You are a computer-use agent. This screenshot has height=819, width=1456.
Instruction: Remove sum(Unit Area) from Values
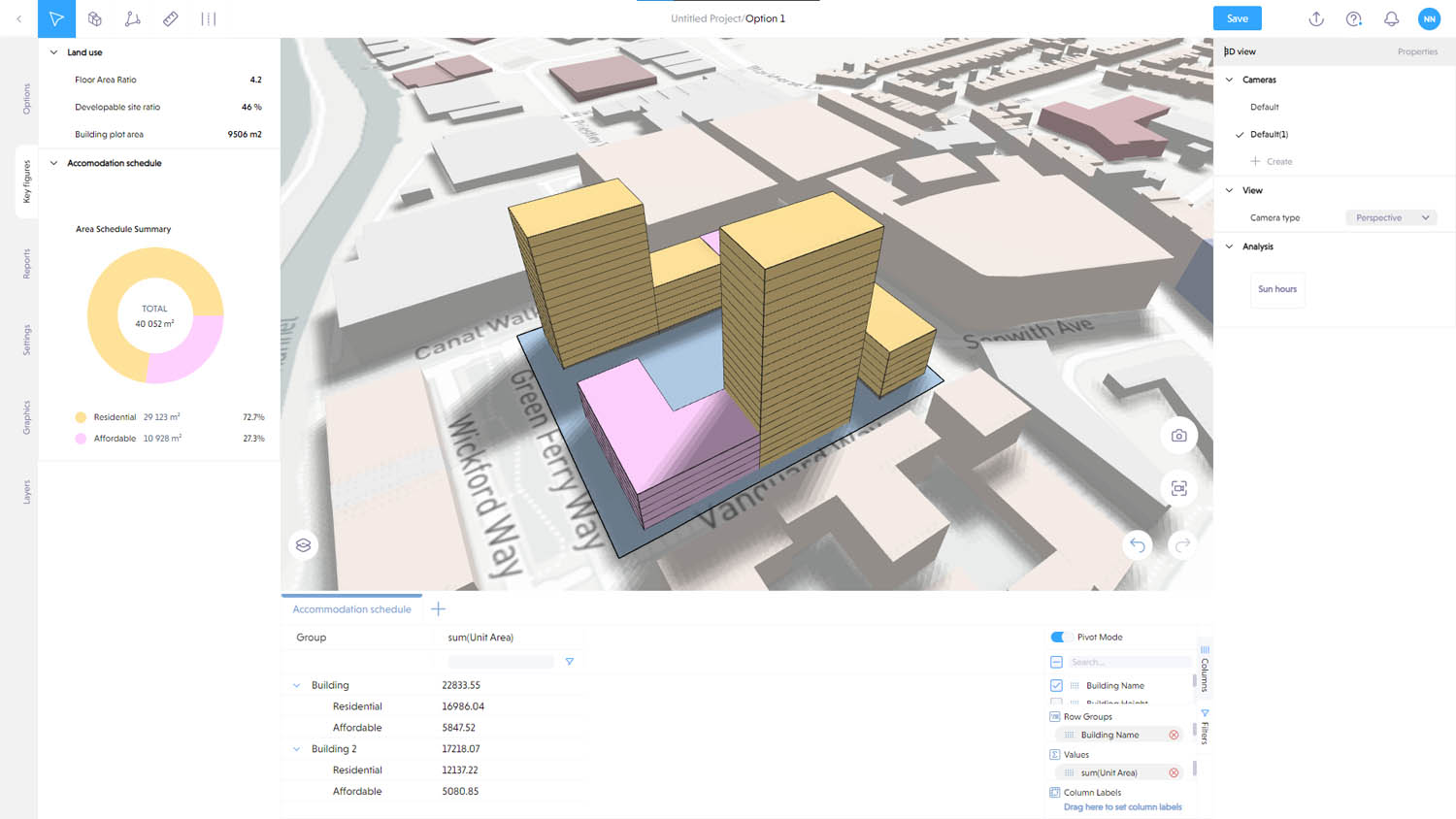pyautogui.click(x=1174, y=772)
